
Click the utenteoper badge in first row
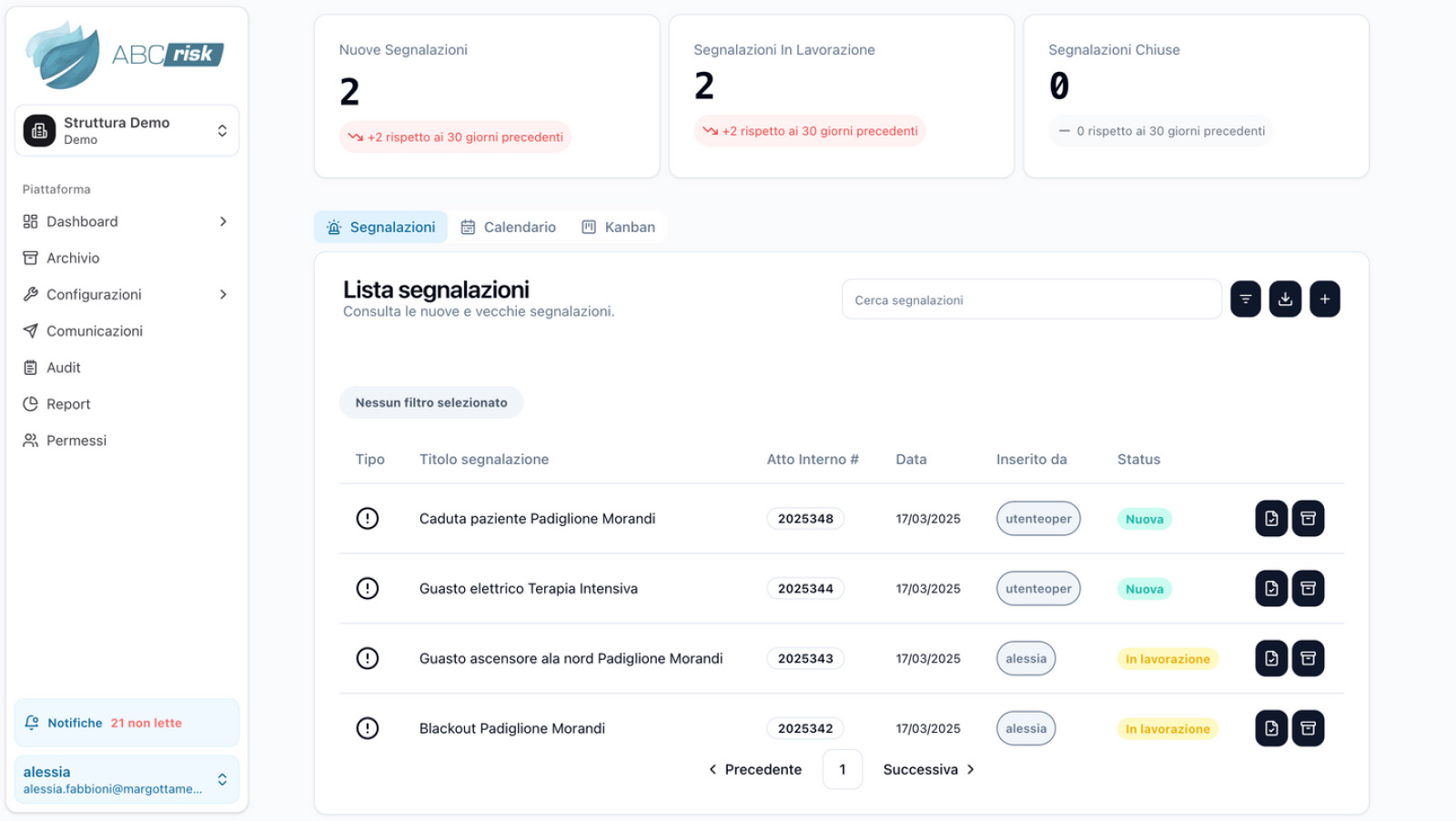click(x=1037, y=519)
